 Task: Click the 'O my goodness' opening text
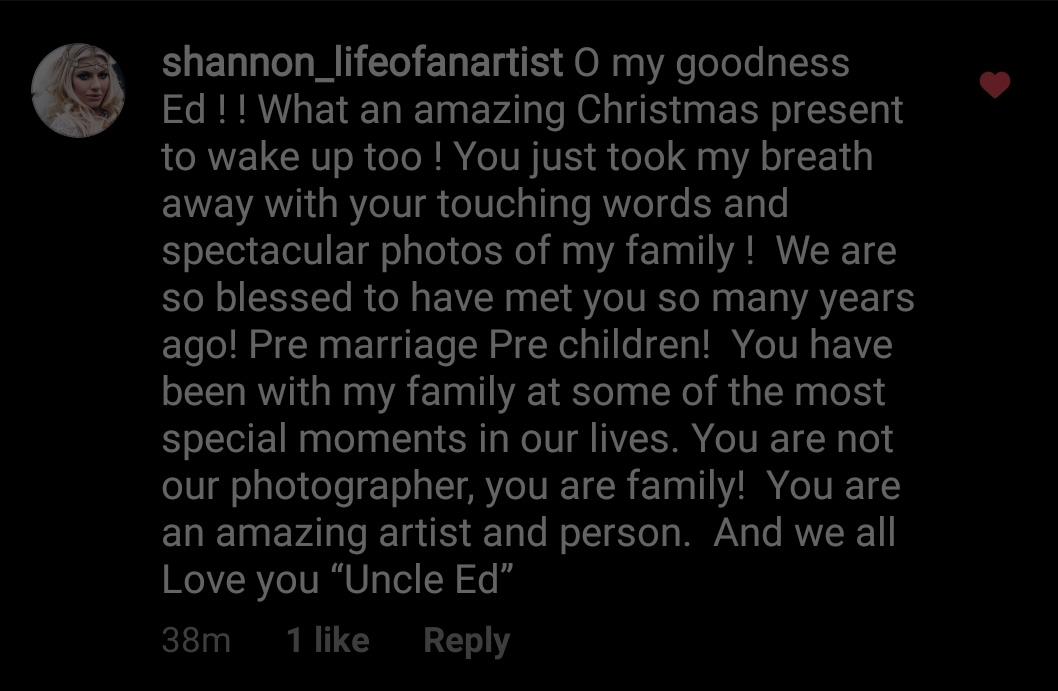tap(712, 64)
